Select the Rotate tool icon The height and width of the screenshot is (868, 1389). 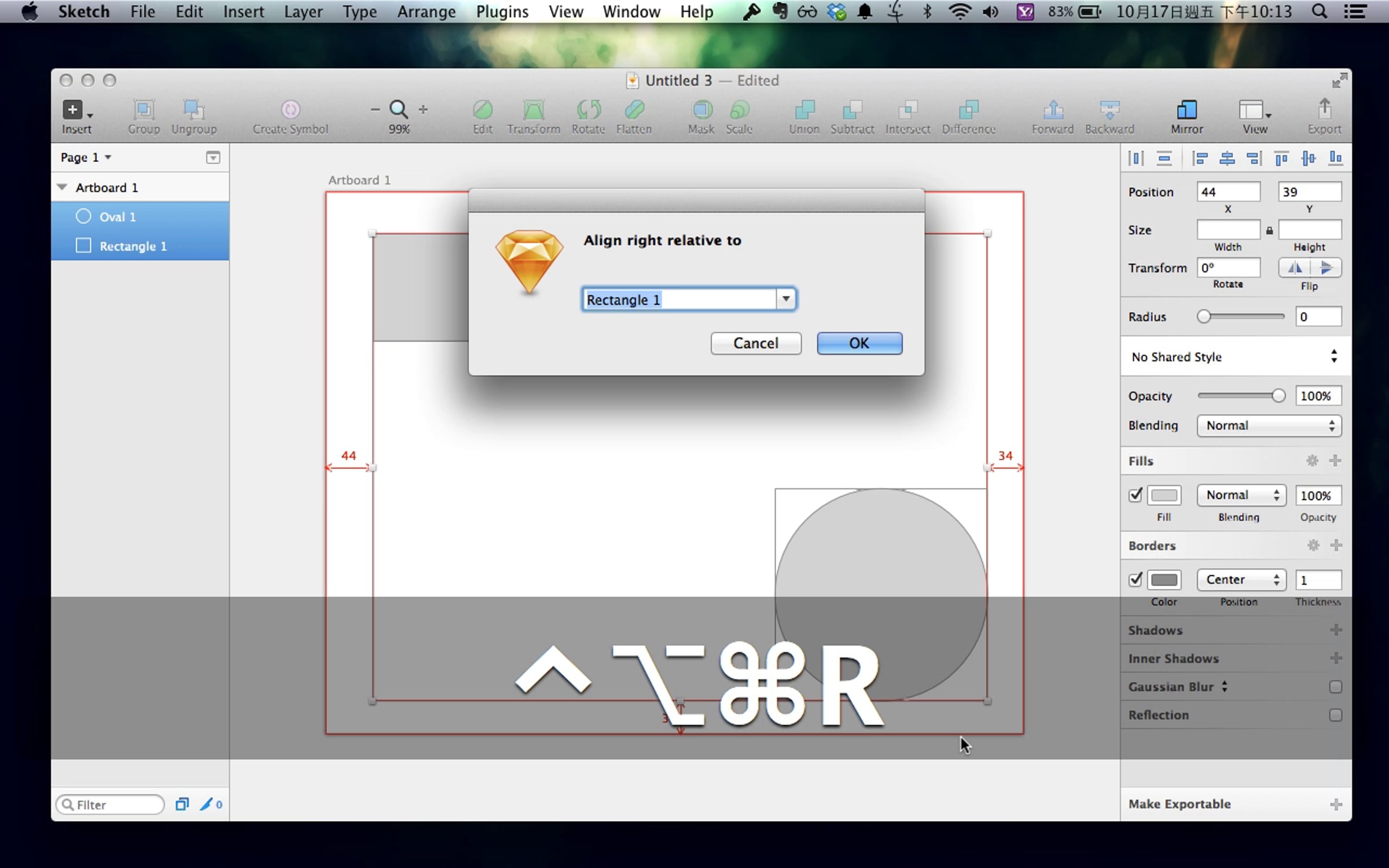tap(589, 109)
